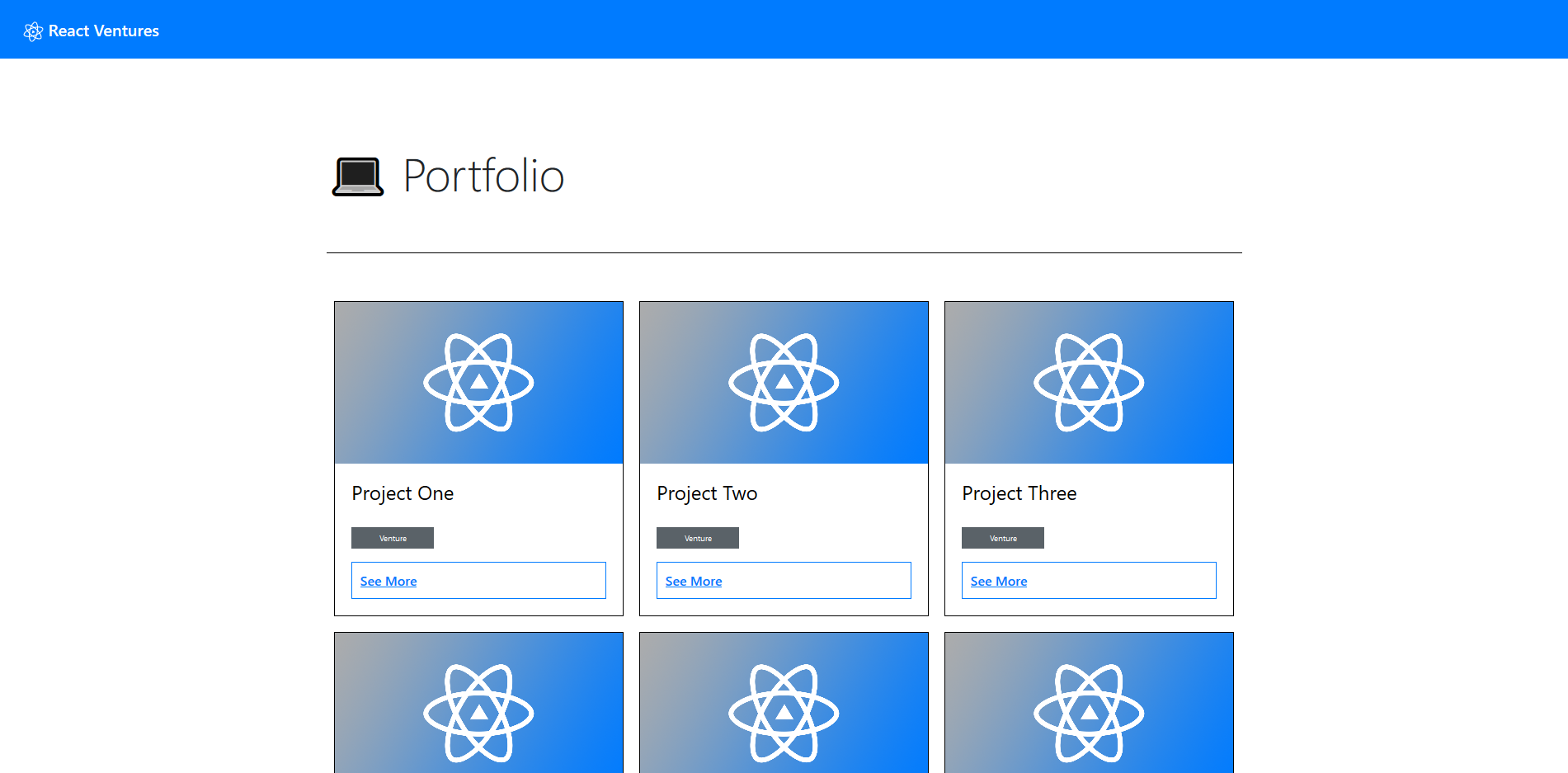Click the React logo image on Project Two card

point(784,380)
